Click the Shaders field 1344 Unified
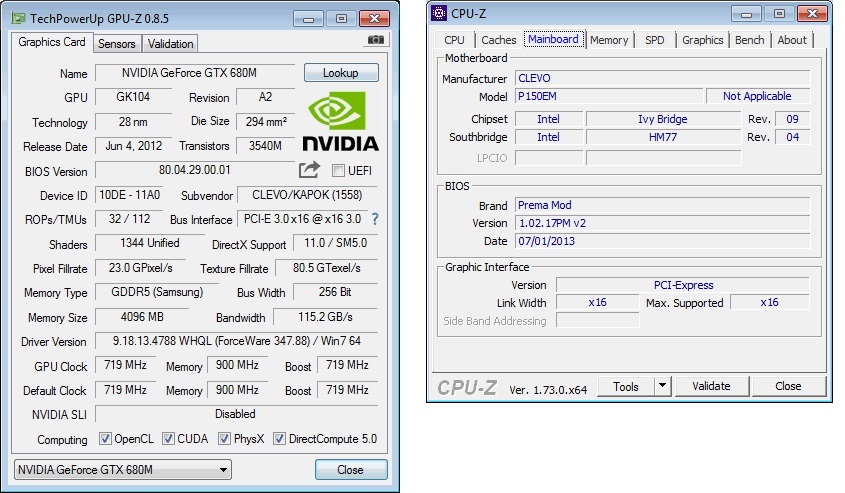845x493 pixels. [150, 243]
